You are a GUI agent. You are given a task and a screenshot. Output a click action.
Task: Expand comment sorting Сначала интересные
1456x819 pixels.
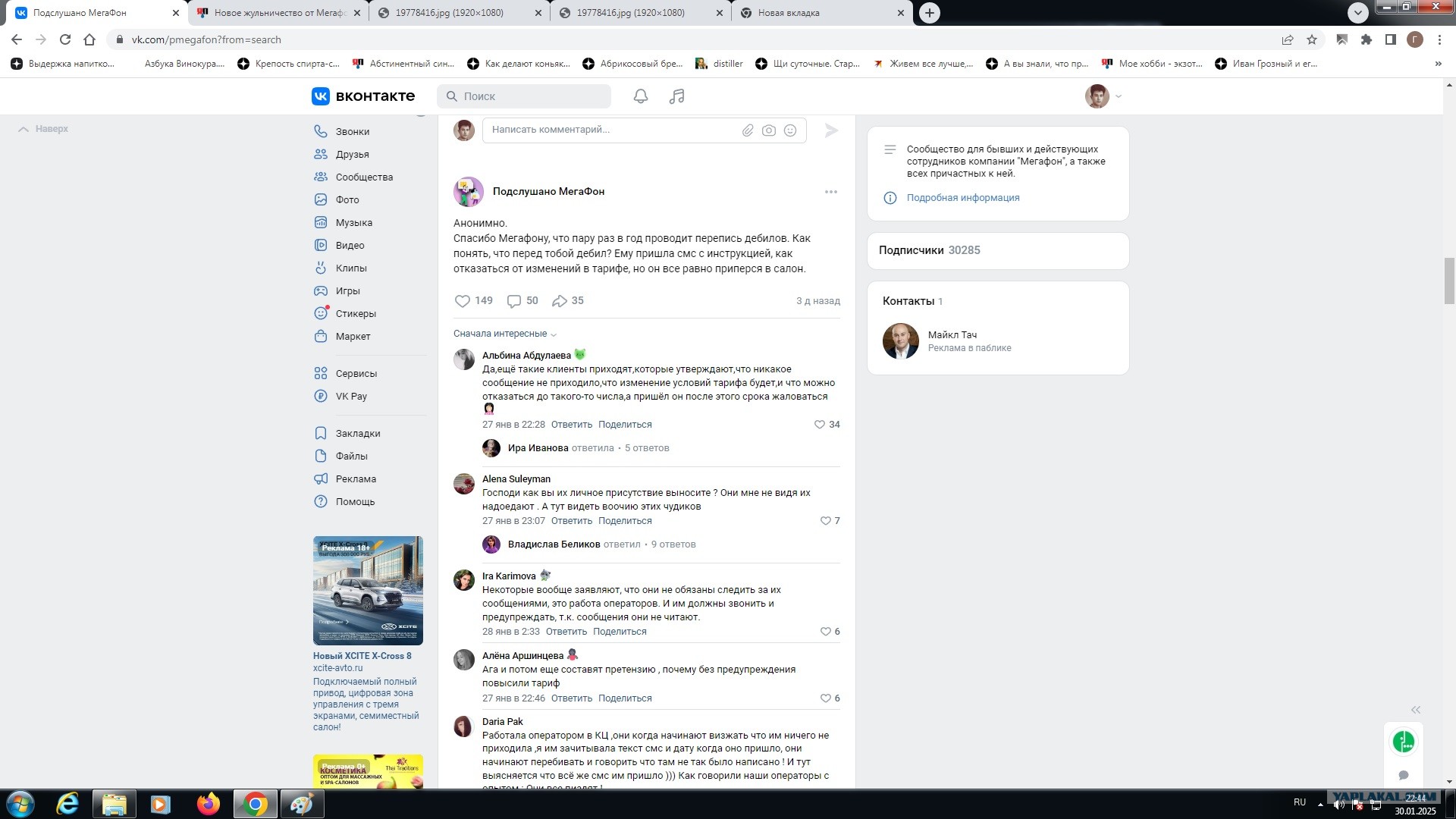505,334
